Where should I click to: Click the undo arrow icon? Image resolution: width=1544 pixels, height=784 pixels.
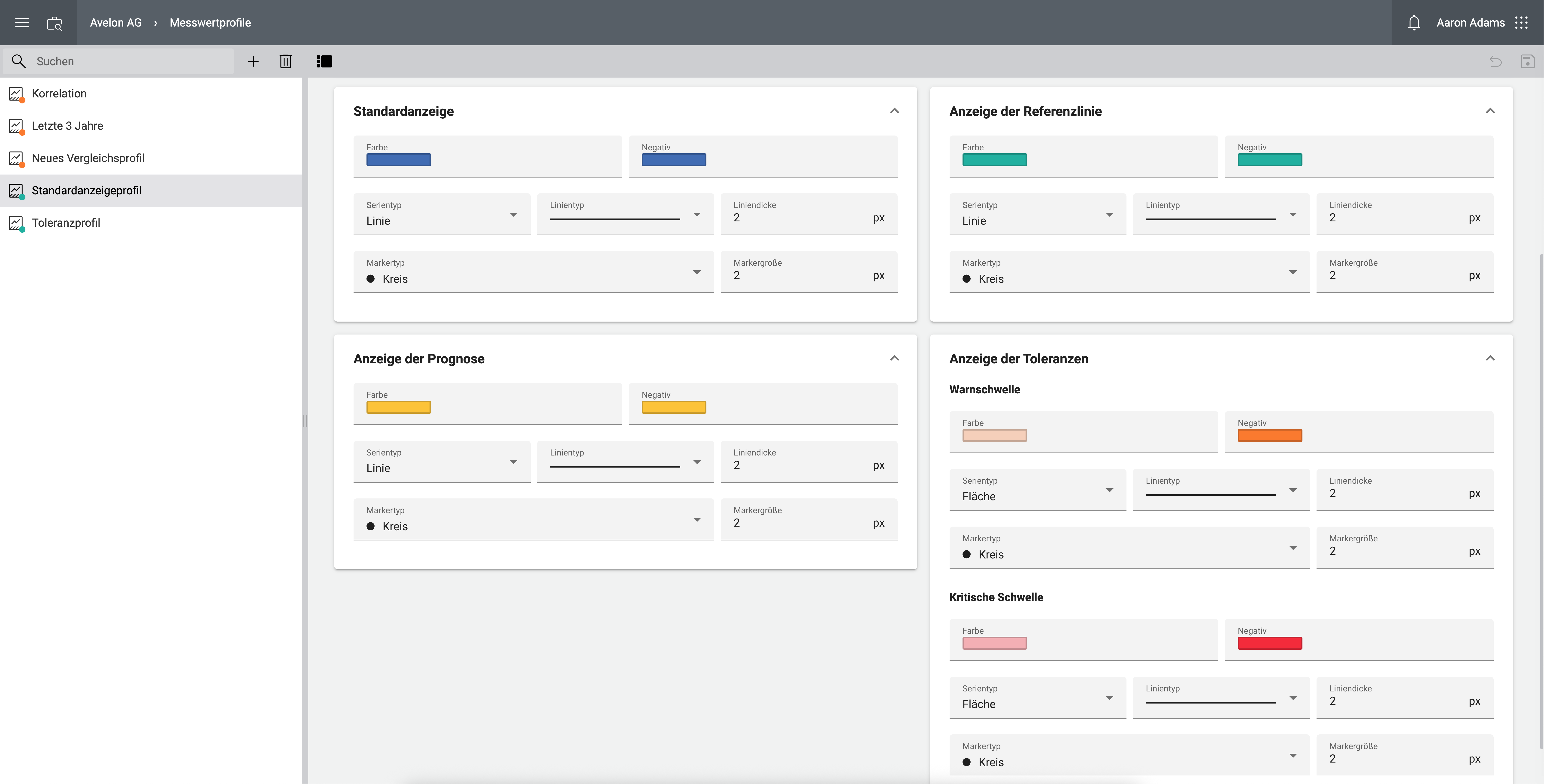pos(1496,61)
